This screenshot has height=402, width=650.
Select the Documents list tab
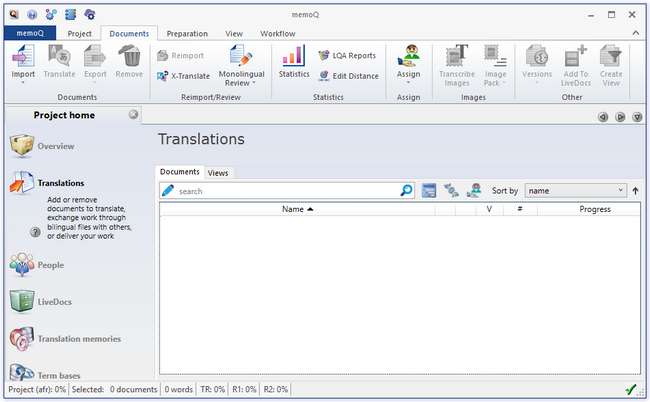tap(179, 172)
